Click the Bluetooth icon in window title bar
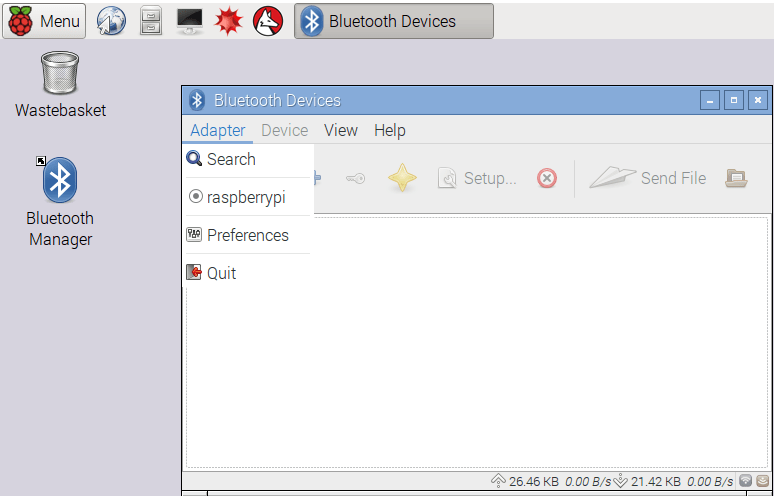Image resolution: width=774 pixels, height=496 pixels. tap(197, 100)
